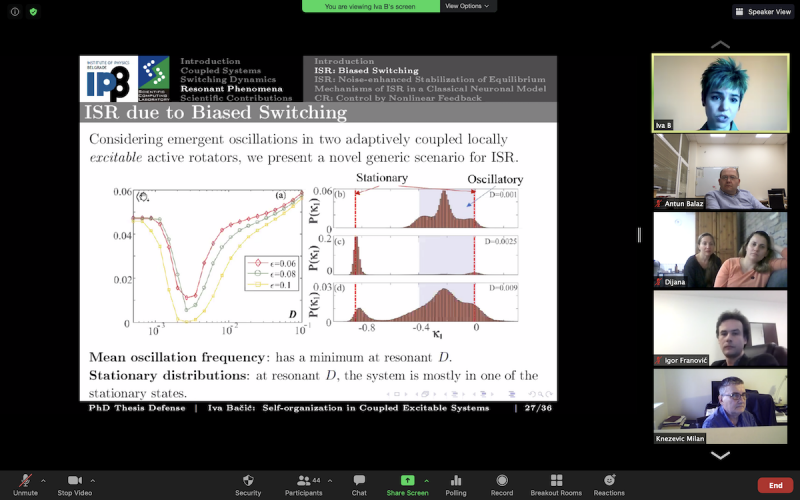Image resolution: width=800 pixels, height=500 pixels.
Task: Click the 'ISR due to Biased Switching' slide title
Action: (x=215, y=113)
